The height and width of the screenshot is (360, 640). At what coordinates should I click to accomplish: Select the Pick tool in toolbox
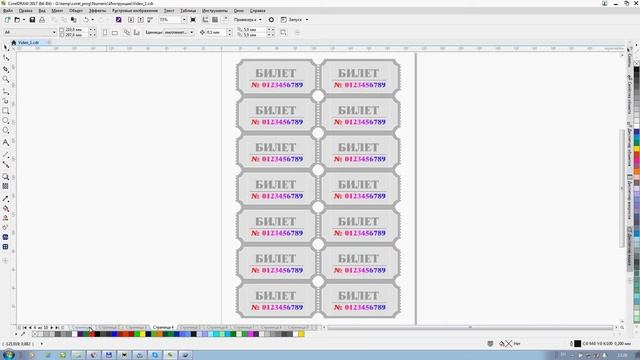coord(6,48)
